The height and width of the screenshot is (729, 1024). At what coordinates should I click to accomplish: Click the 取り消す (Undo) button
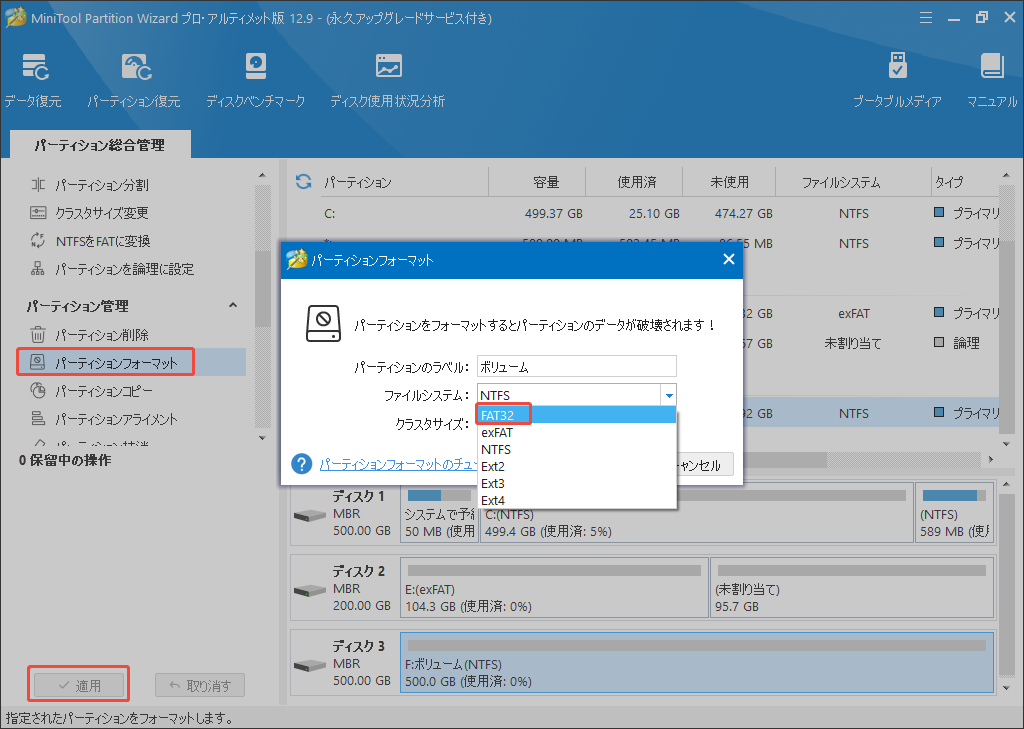click(200, 685)
